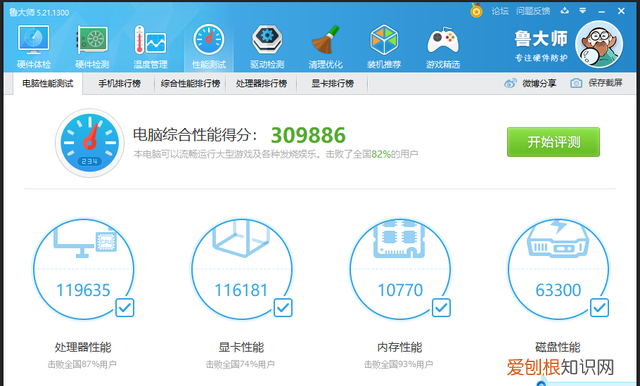Viewport: 640px width, 386px height.
Task: Toggle 内存性能 test checkbox
Action: (441, 308)
